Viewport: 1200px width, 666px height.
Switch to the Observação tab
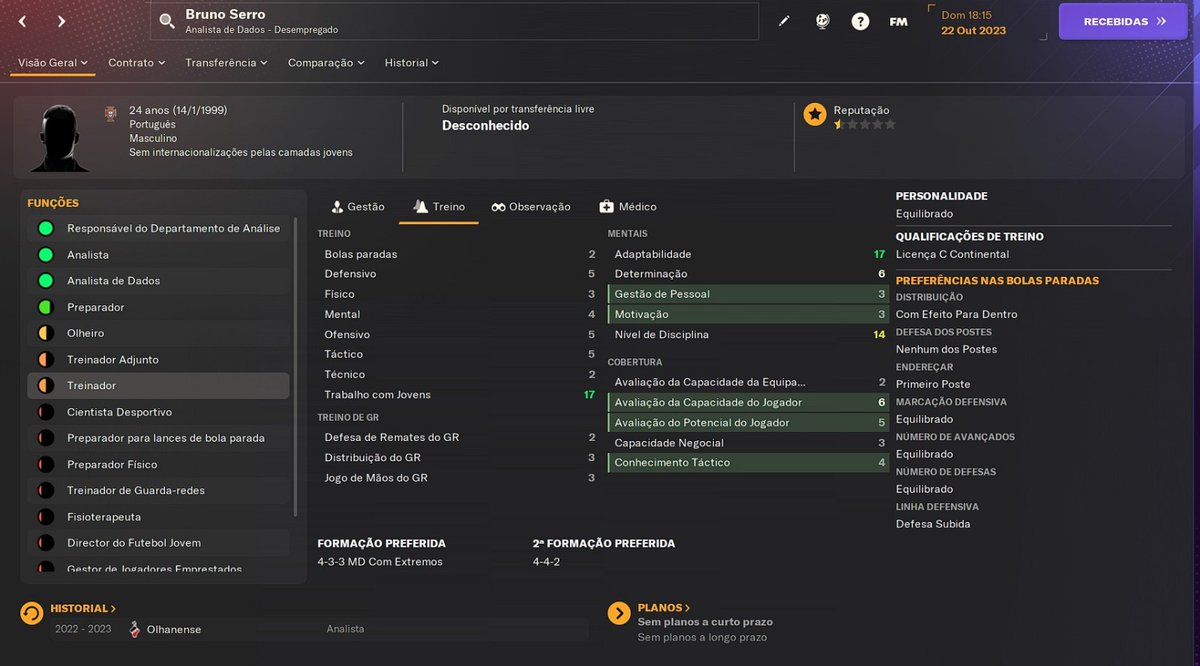click(531, 207)
